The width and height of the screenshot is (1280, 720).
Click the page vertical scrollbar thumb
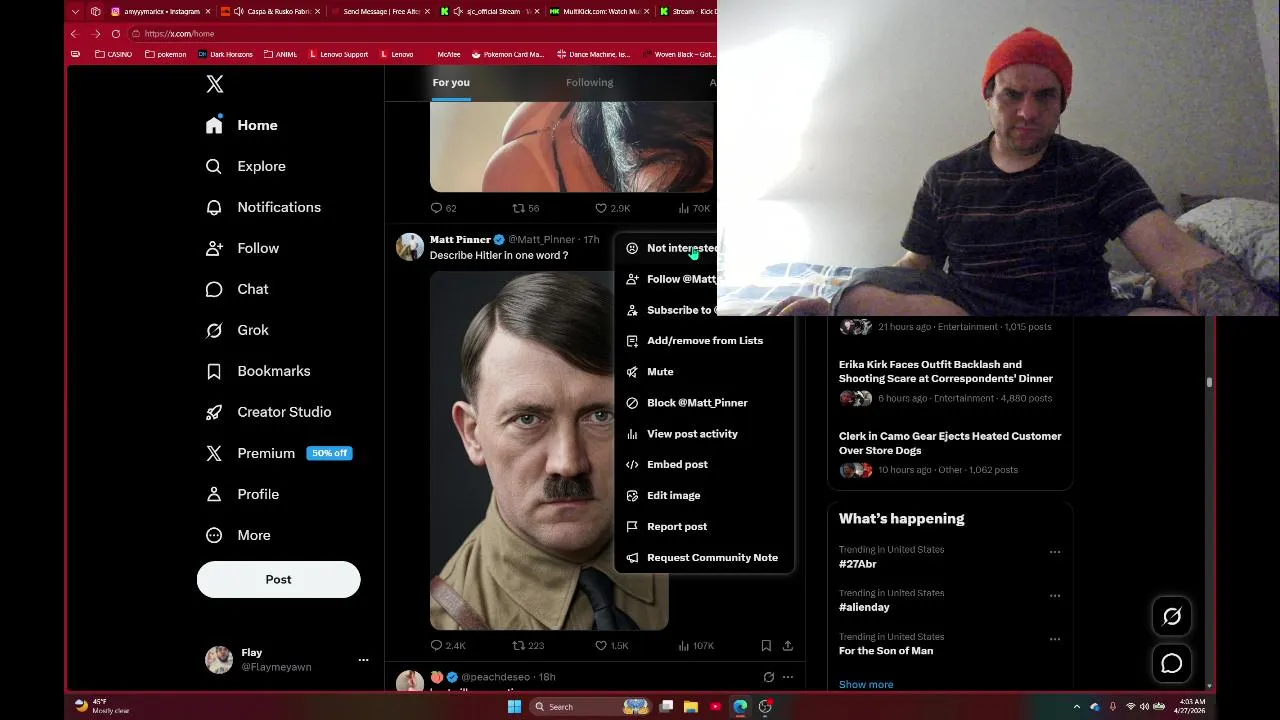(1209, 383)
